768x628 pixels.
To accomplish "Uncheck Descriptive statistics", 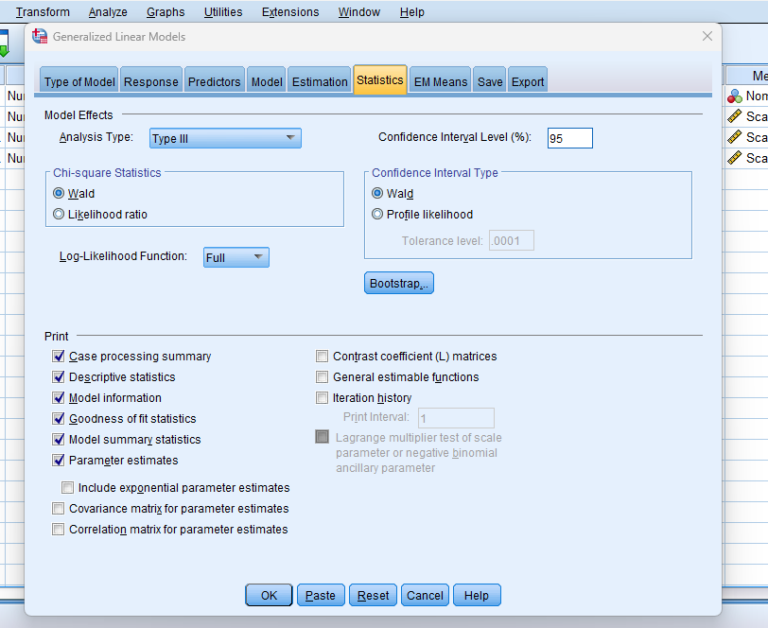I will click(58, 377).
